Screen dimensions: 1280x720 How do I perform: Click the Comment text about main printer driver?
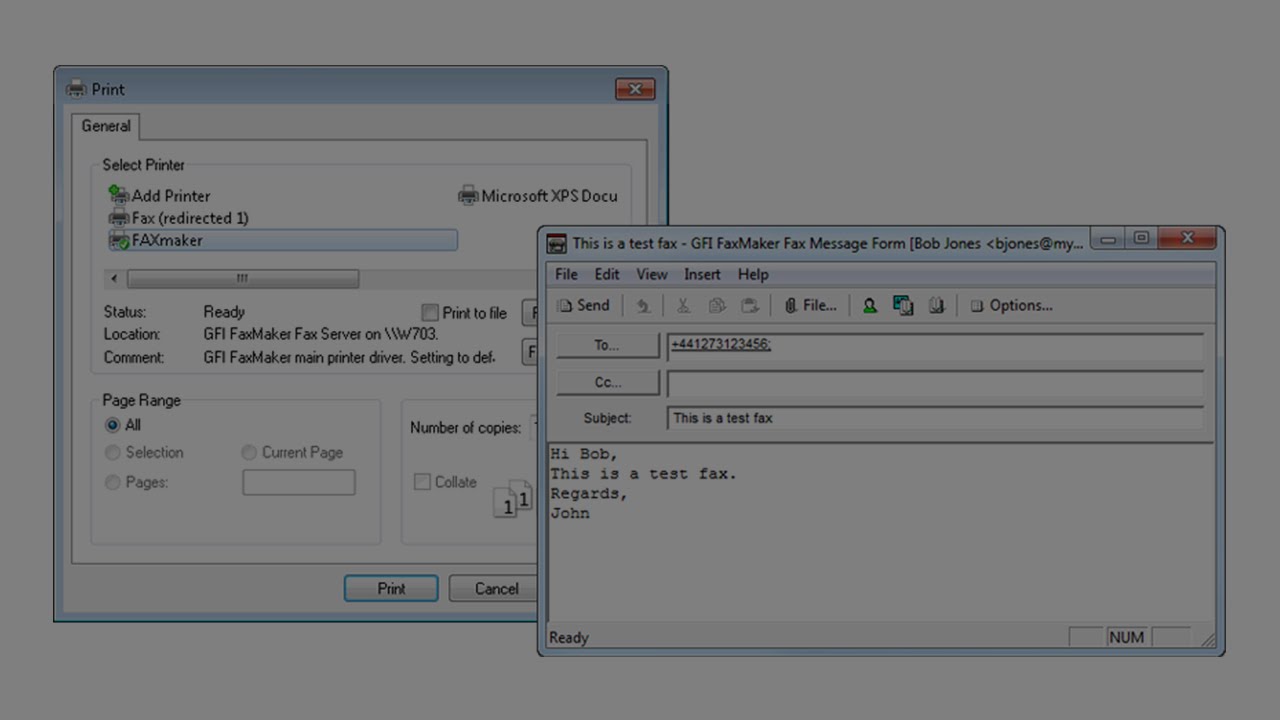point(349,357)
